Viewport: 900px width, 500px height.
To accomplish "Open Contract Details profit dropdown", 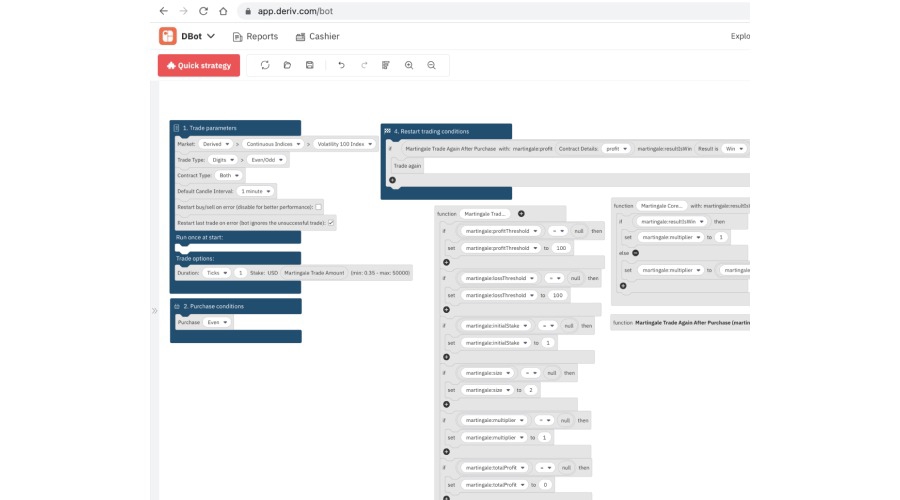I will (x=616, y=149).
